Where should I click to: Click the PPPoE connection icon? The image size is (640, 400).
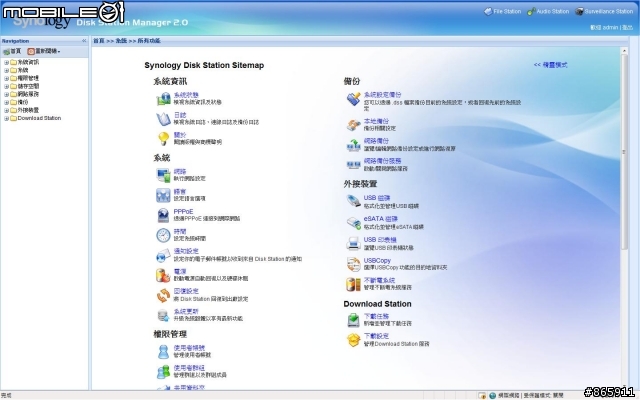(x=163, y=215)
